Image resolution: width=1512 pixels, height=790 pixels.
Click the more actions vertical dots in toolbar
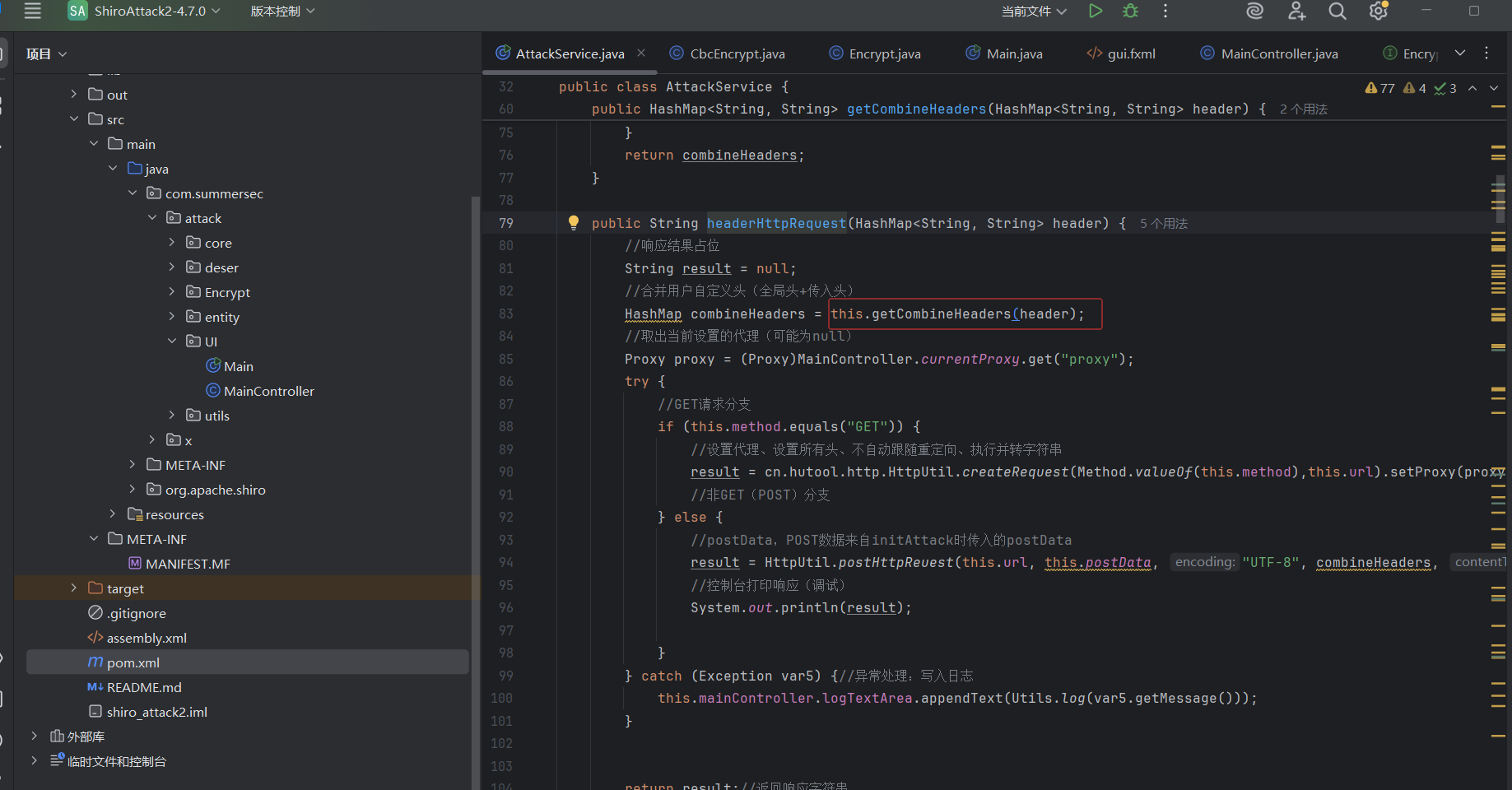click(x=1165, y=12)
